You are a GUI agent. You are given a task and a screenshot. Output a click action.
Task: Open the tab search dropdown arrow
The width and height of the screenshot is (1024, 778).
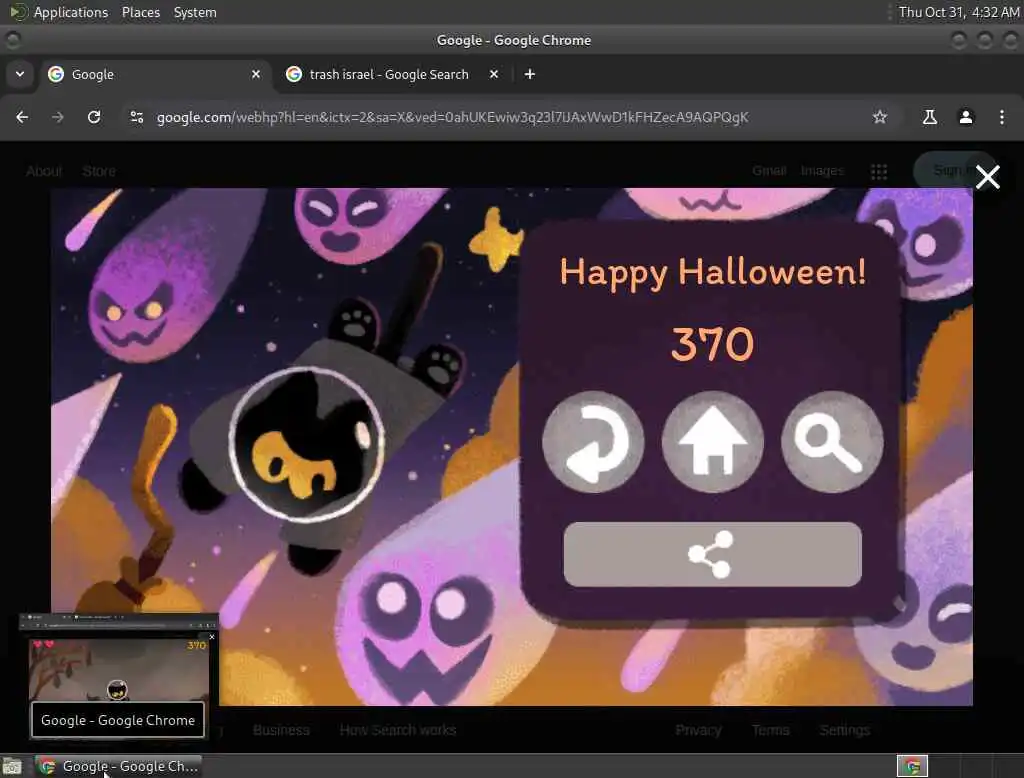20,74
